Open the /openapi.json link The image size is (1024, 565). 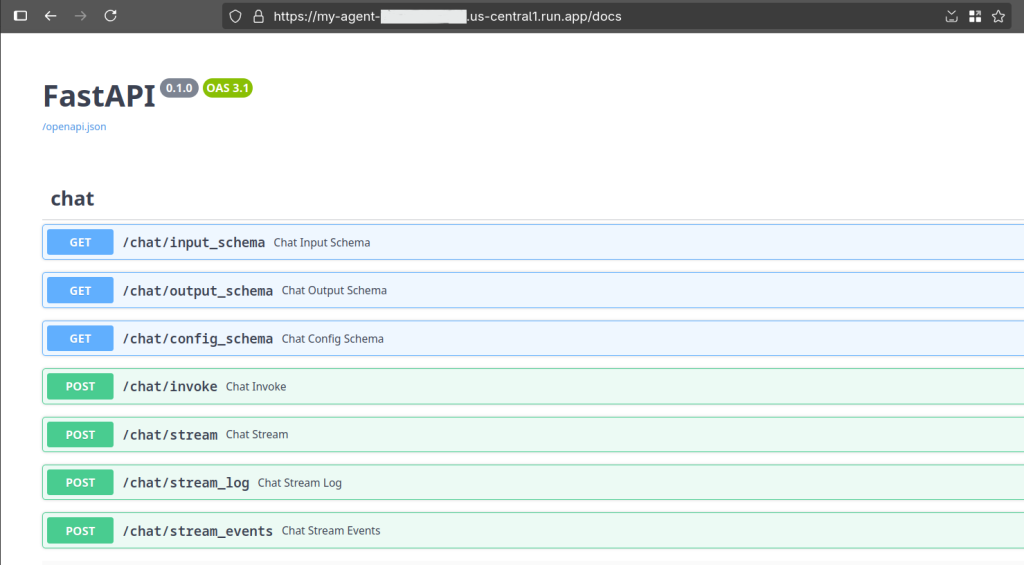pos(74,127)
